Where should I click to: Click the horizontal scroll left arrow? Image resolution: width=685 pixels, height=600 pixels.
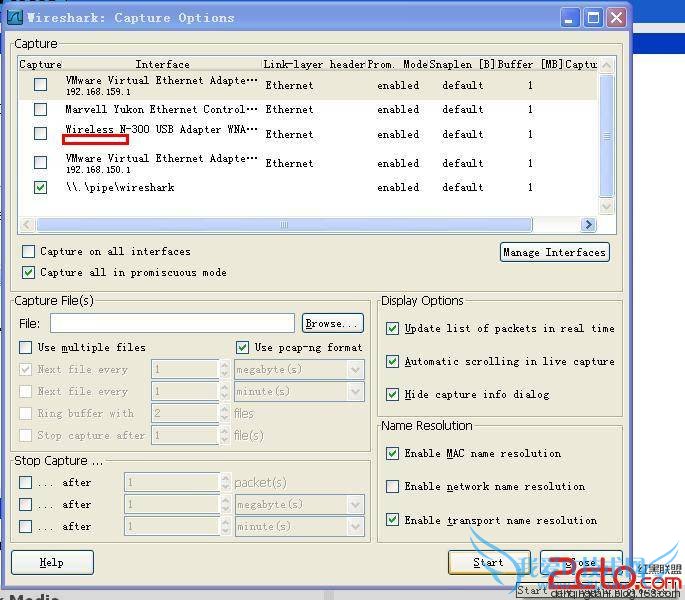pos(27,225)
